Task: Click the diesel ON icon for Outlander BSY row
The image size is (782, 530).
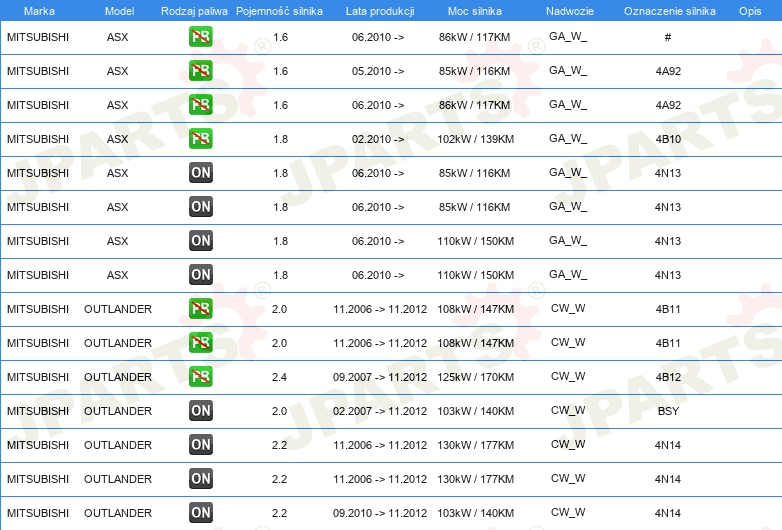Action: (200, 410)
